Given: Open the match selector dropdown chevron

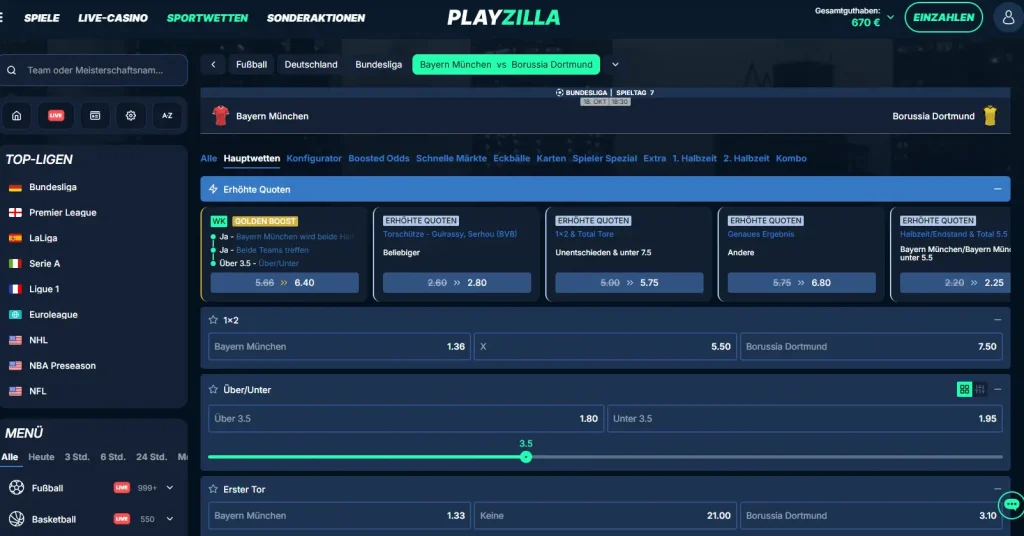Looking at the screenshot, I should 615,65.
